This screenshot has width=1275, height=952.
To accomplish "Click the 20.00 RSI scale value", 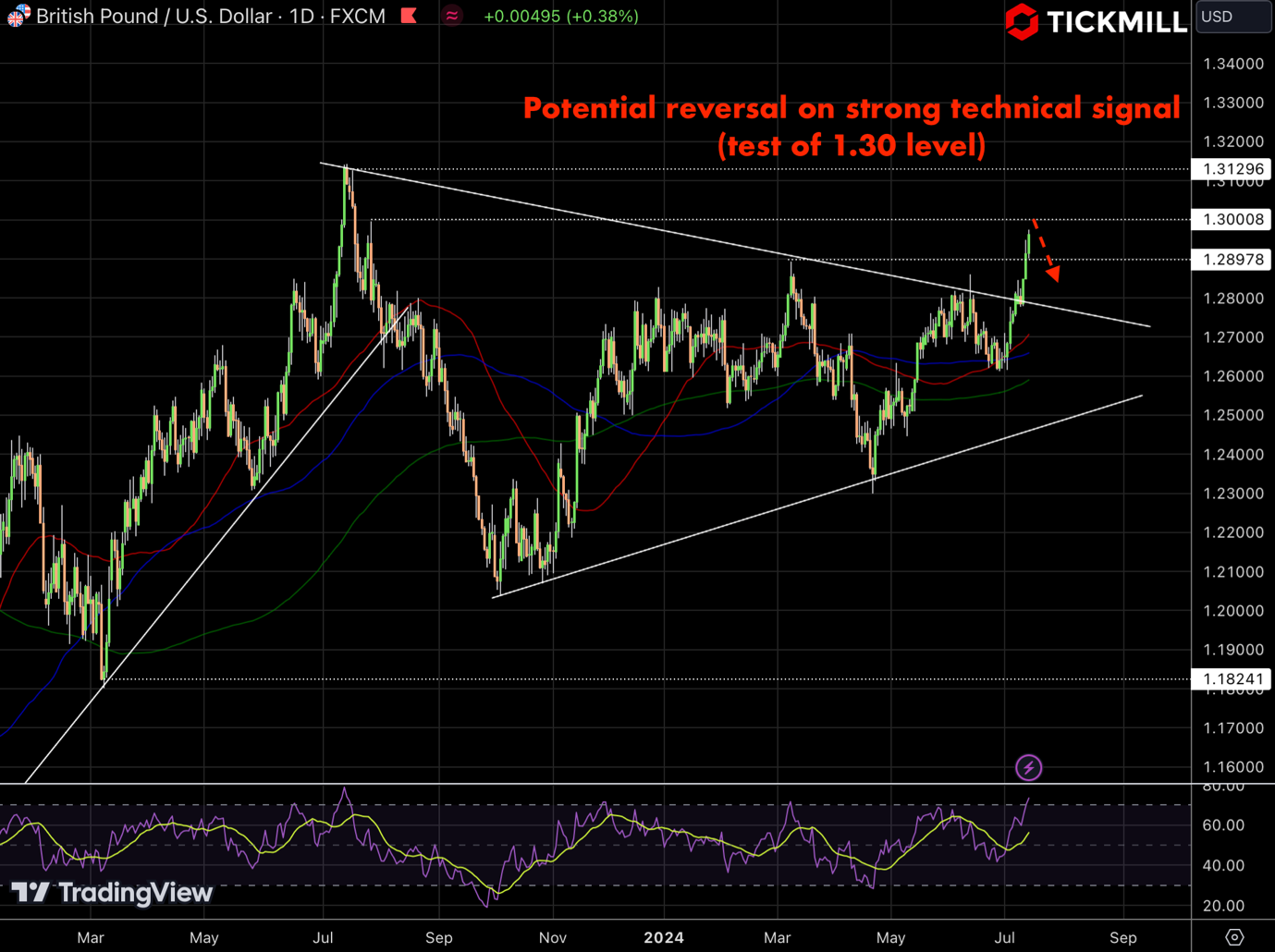I will click(x=1223, y=906).
